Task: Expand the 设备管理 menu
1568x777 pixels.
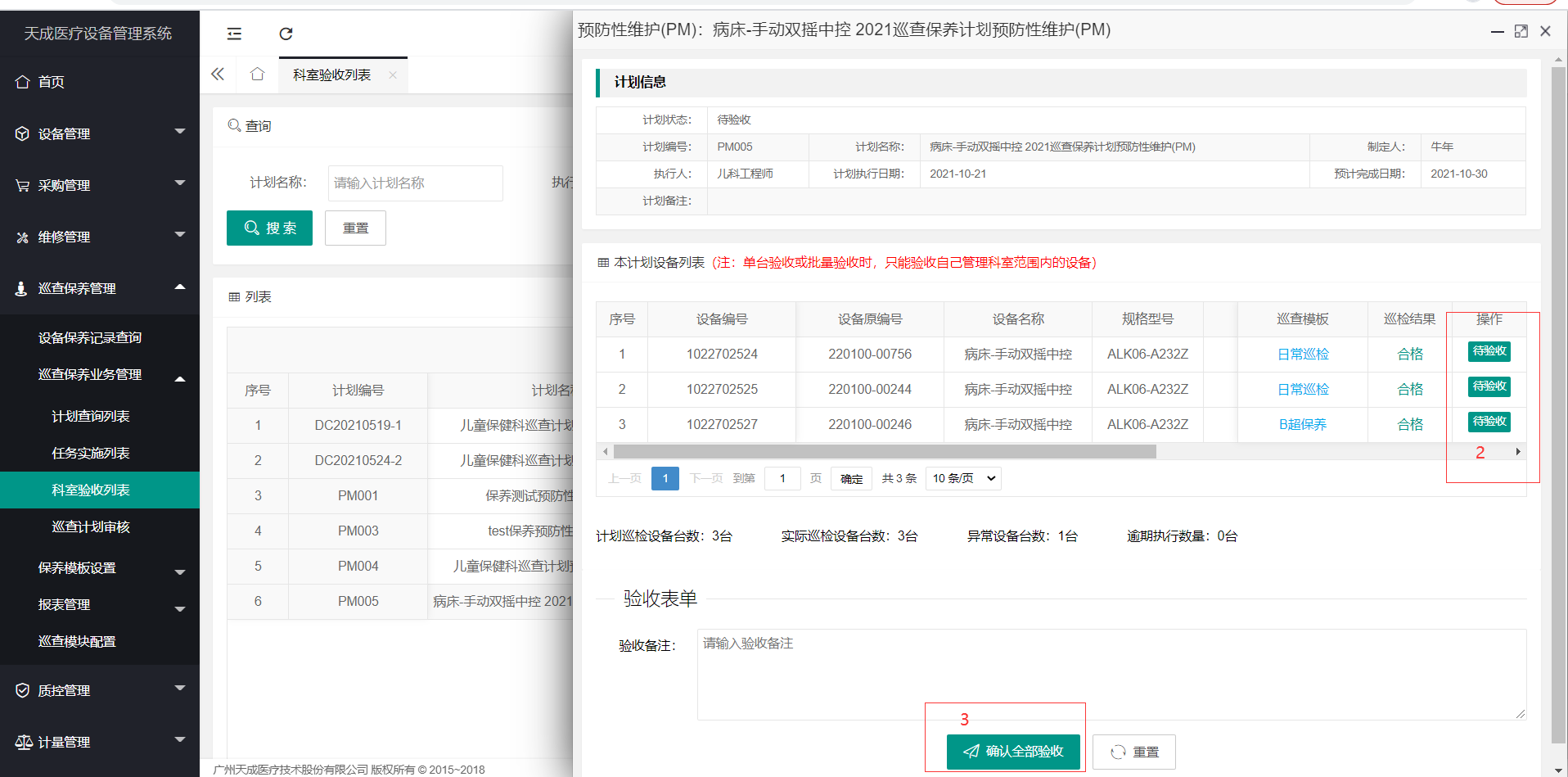Action: click(100, 133)
